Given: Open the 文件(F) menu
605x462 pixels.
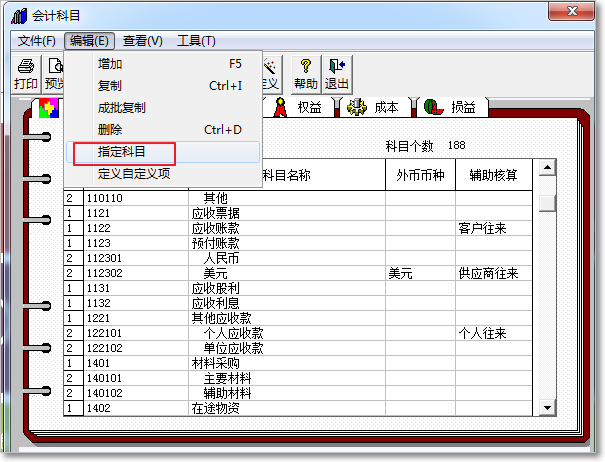Looking at the screenshot, I should (37, 41).
